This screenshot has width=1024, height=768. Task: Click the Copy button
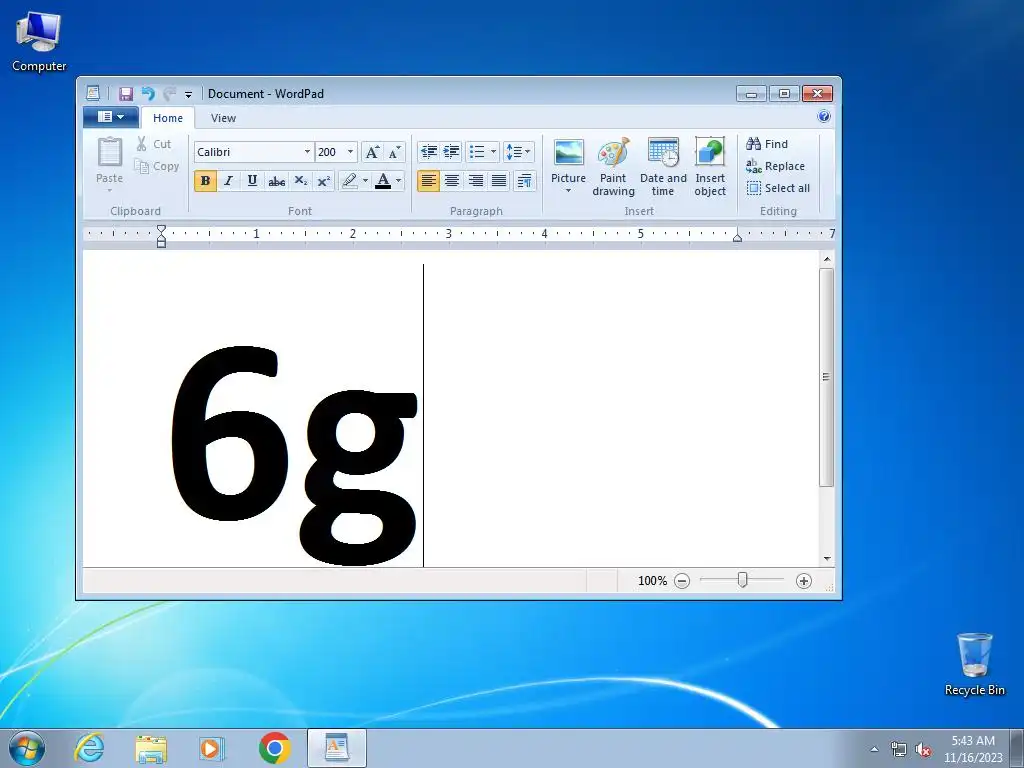[x=156, y=167]
